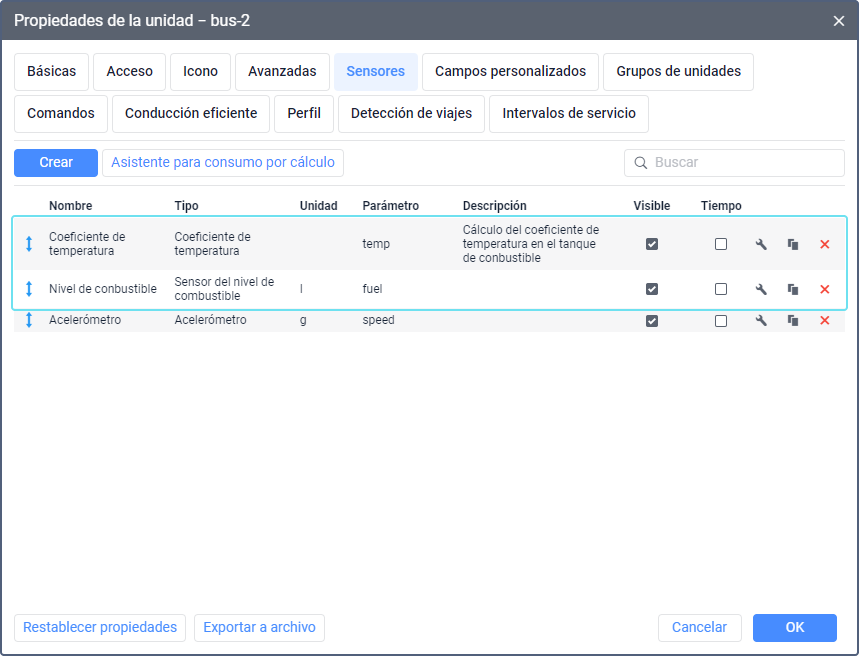Switch to the Avanzadas tab
The image size is (859, 656).
click(282, 72)
